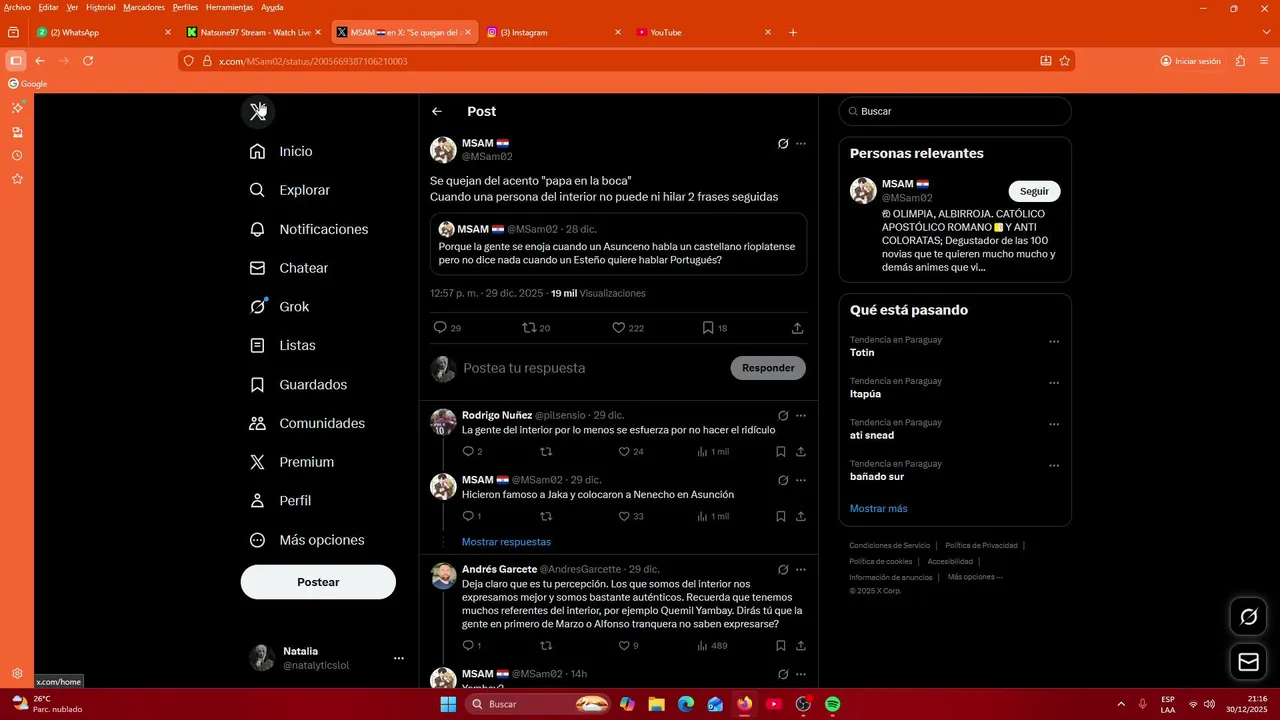The image size is (1280, 720).
Task: Repost Andrés Garcete's reply
Action: tap(546, 646)
